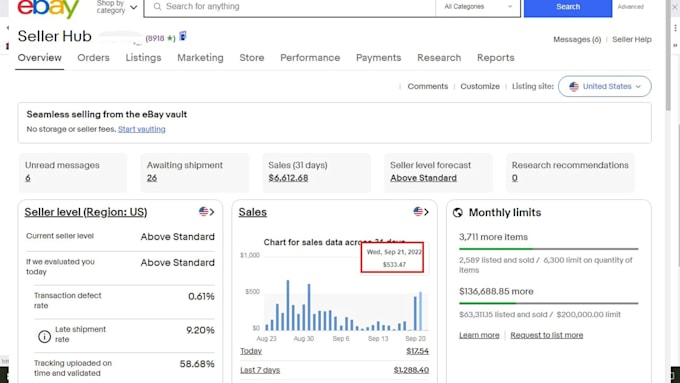Click the eBay logo

click(48, 8)
